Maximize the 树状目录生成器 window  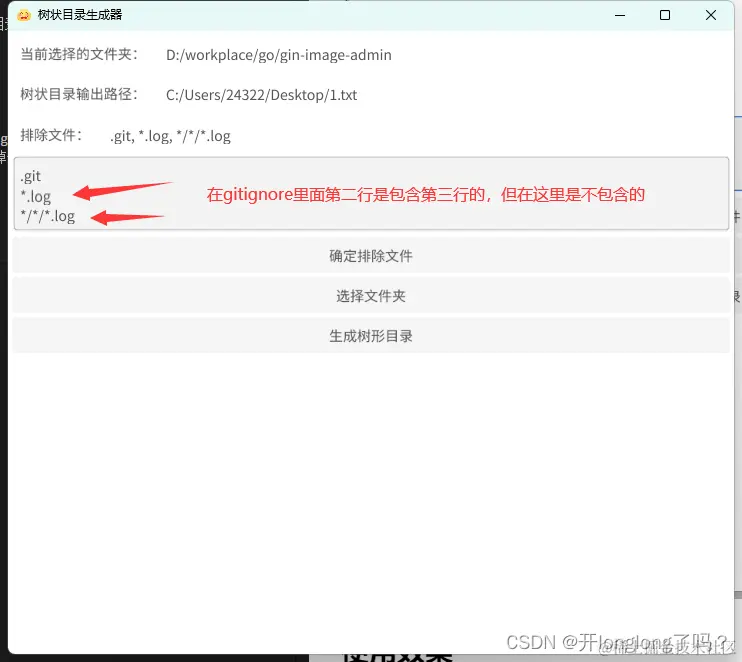665,15
